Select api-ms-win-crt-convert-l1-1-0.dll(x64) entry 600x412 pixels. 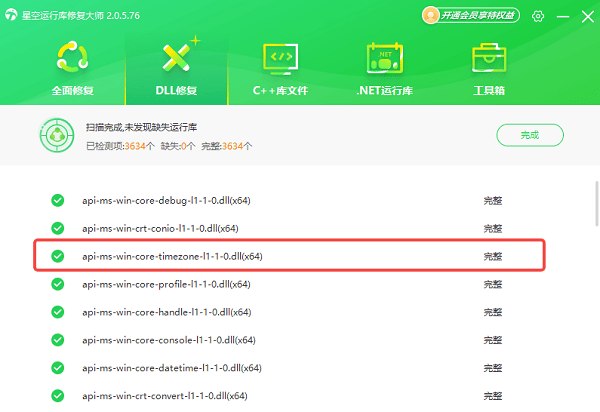point(165,396)
